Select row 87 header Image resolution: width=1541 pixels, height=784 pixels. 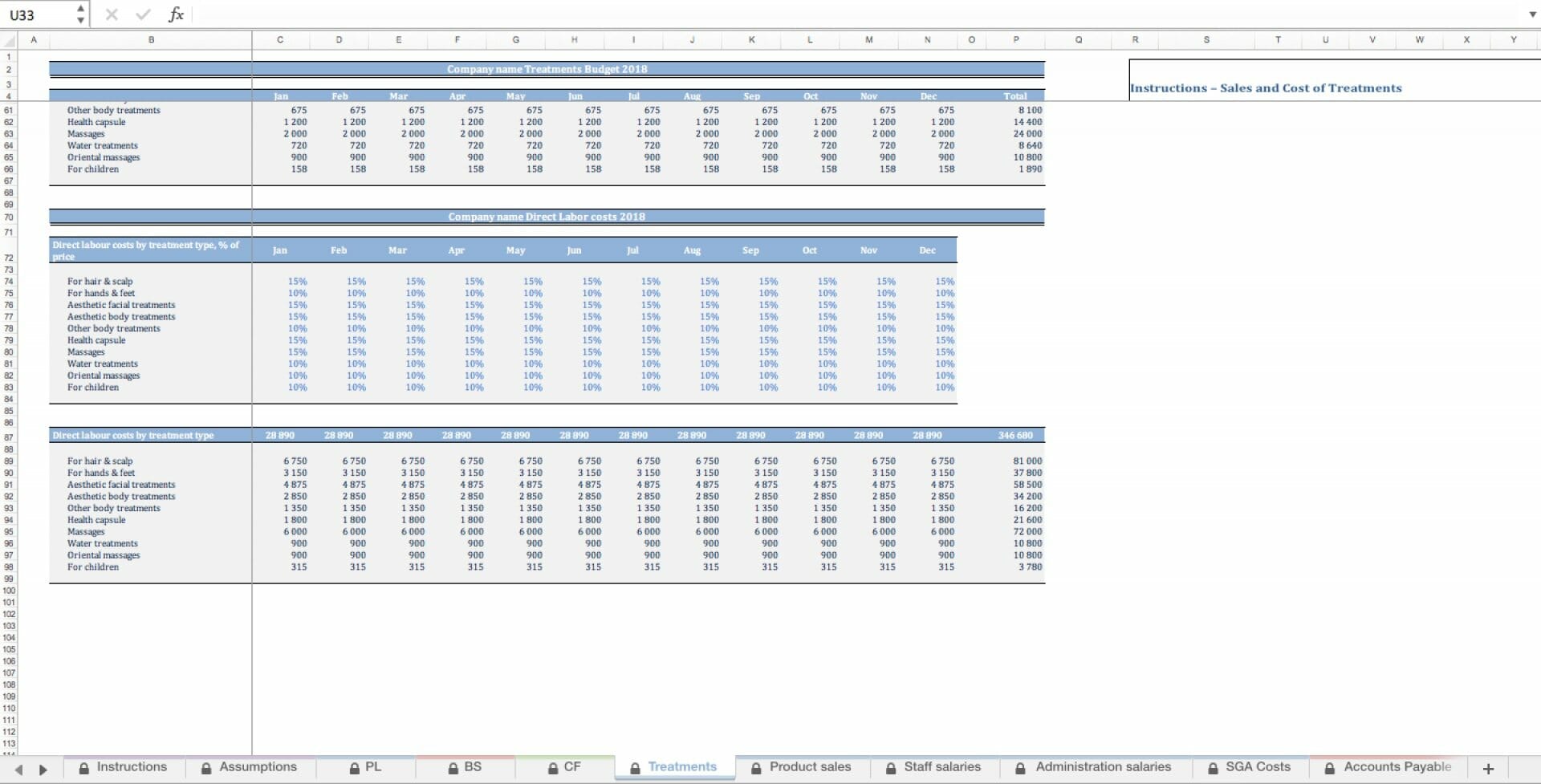point(9,437)
